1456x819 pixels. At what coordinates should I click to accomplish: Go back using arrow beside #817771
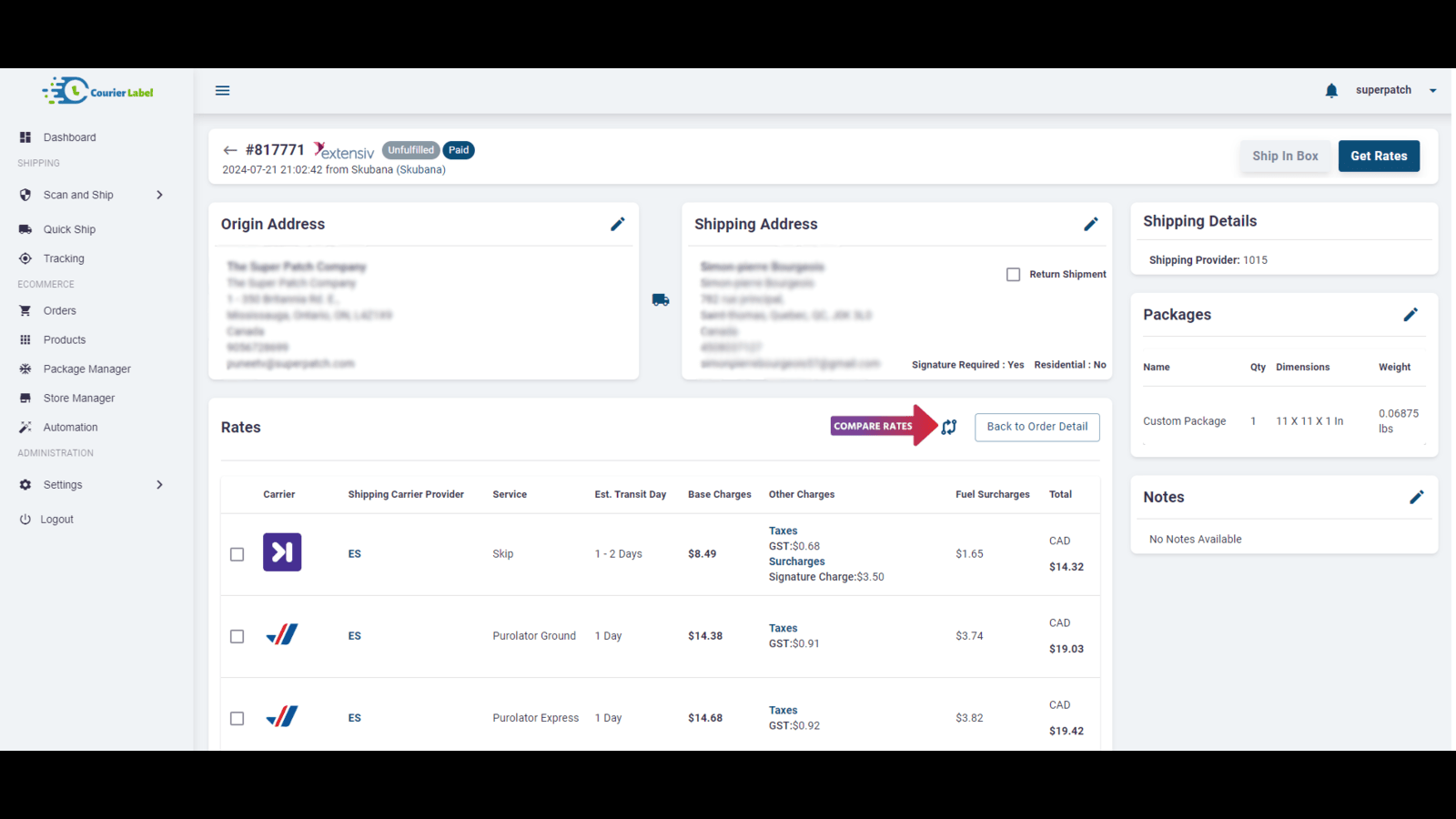tap(230, 150)
